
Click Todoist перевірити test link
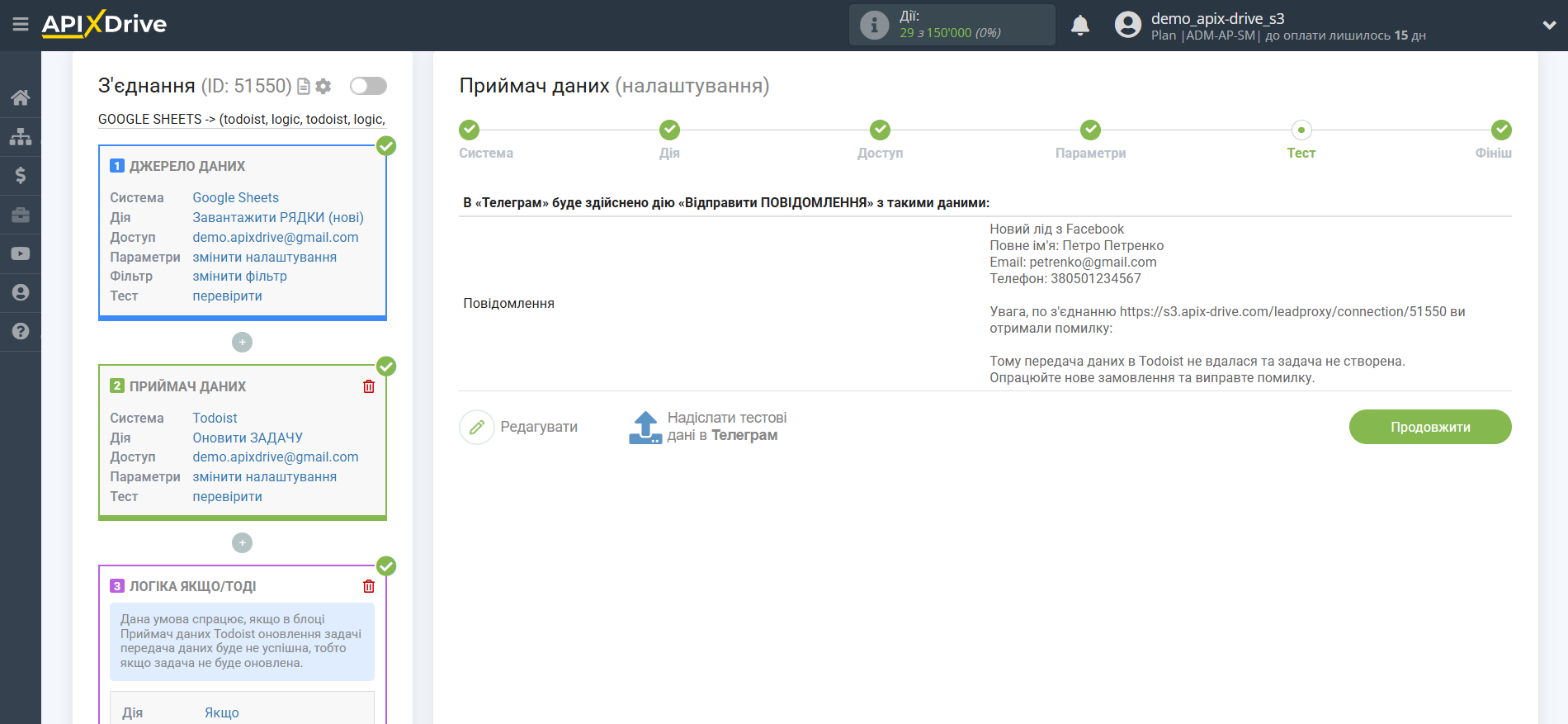point(227,496)
